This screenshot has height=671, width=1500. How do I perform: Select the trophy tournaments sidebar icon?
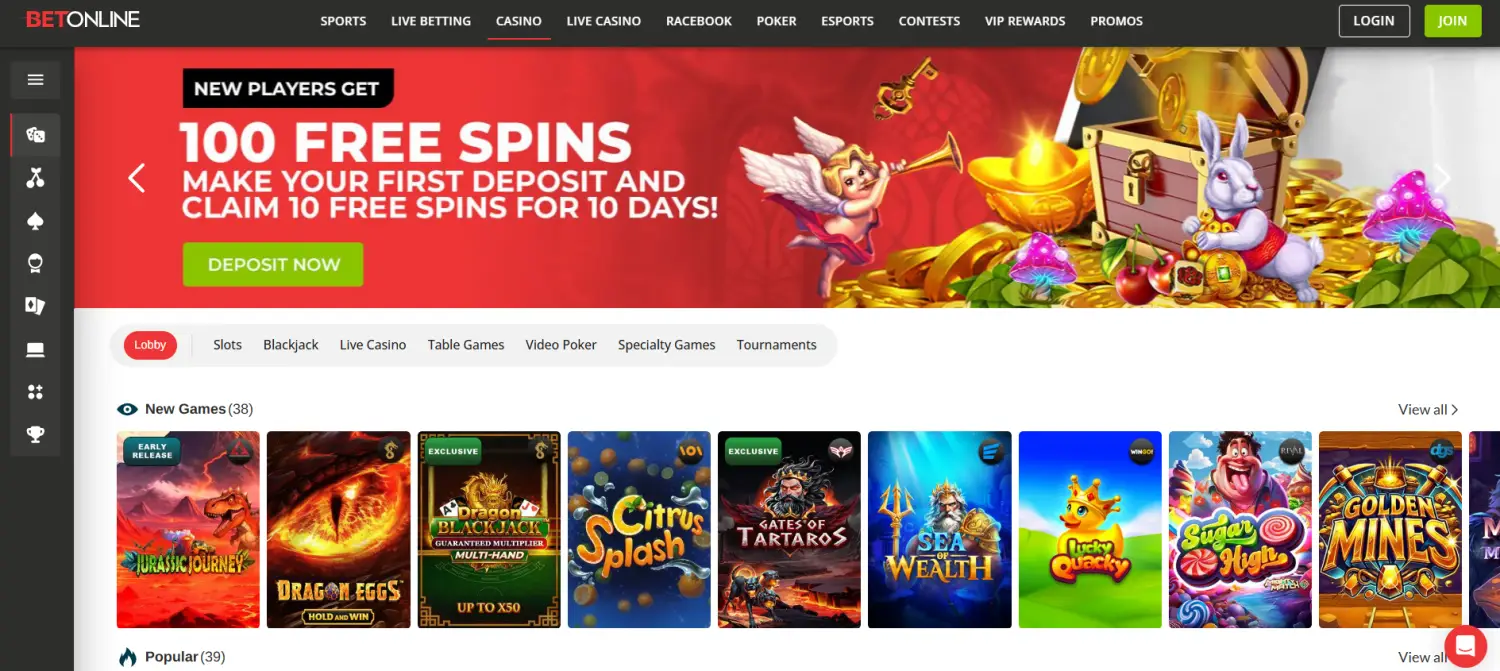[36, 434]
